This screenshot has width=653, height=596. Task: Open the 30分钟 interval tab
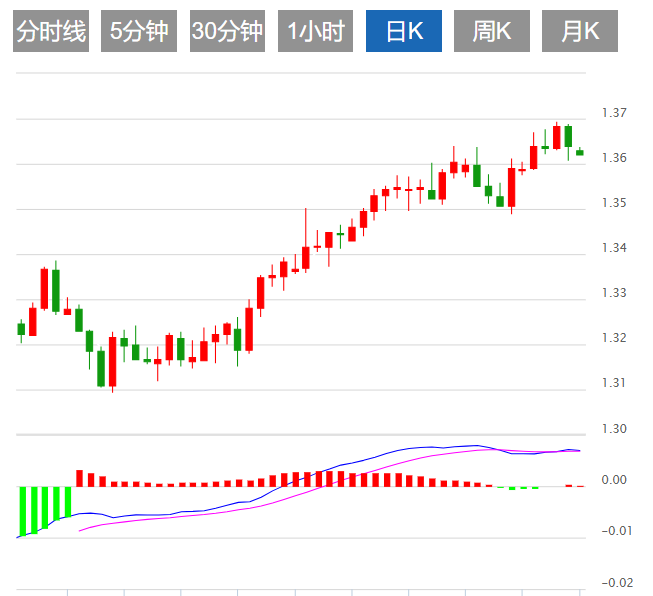click(x=227, y=32)
